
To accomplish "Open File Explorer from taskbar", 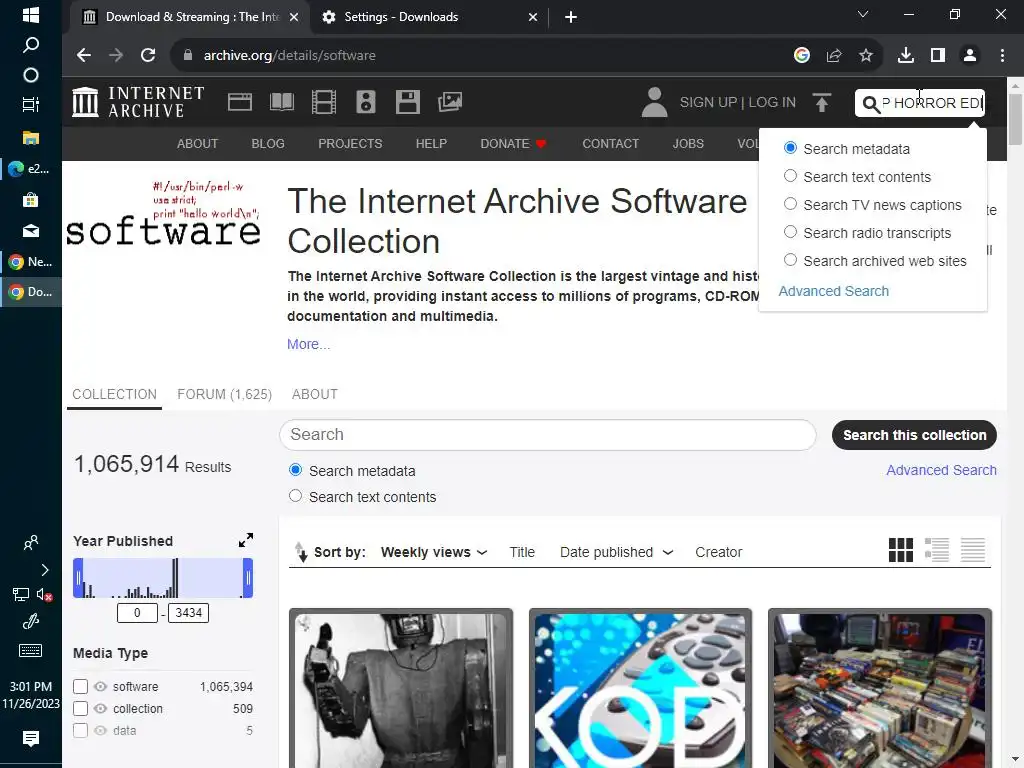I will point(31,137).
